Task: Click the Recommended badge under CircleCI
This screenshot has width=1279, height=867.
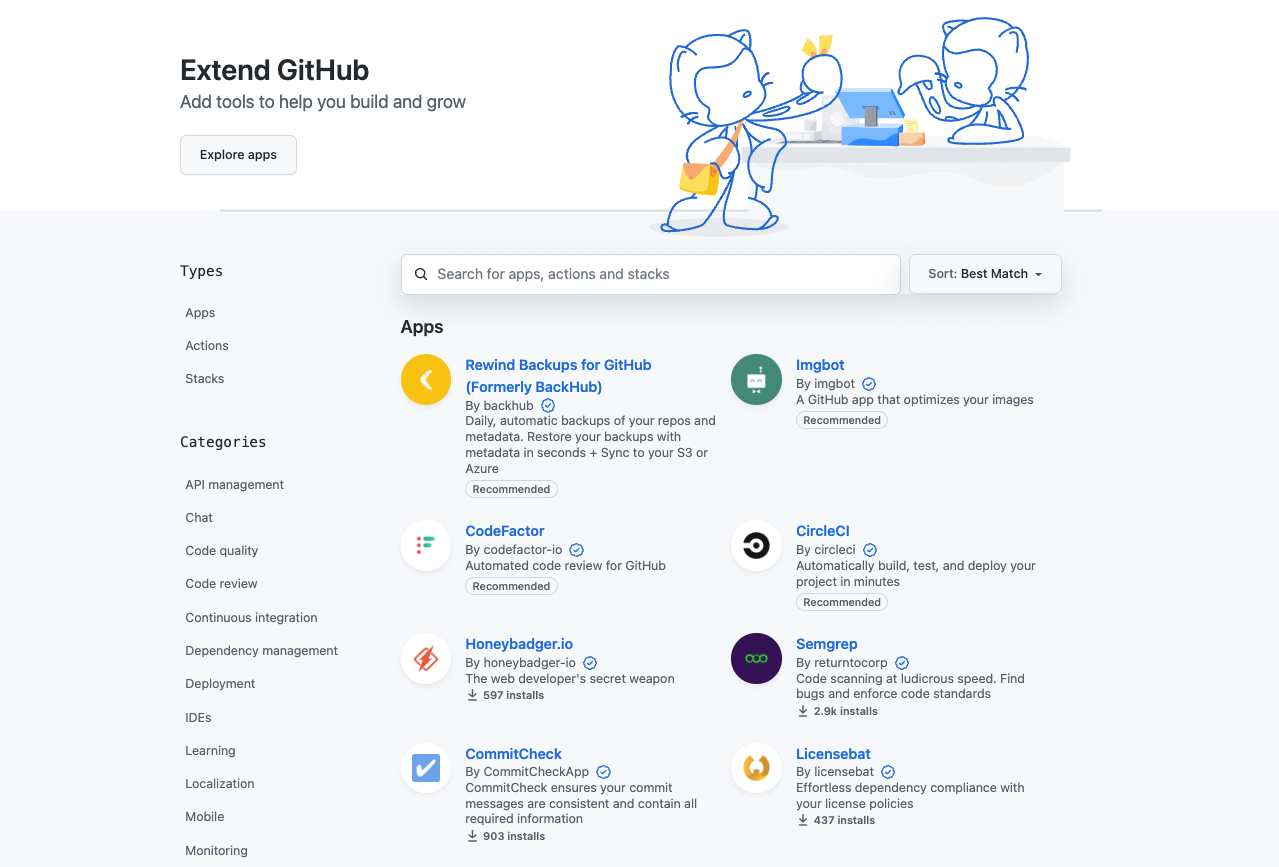Action: (x=841, y=601)
